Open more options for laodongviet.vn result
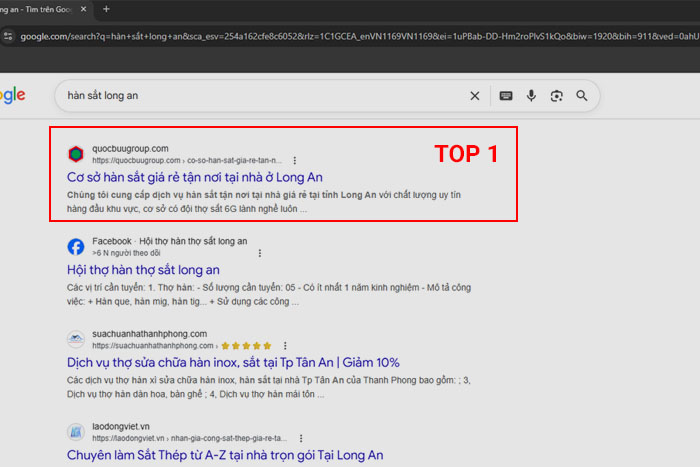700x467 pixels. 301,438
